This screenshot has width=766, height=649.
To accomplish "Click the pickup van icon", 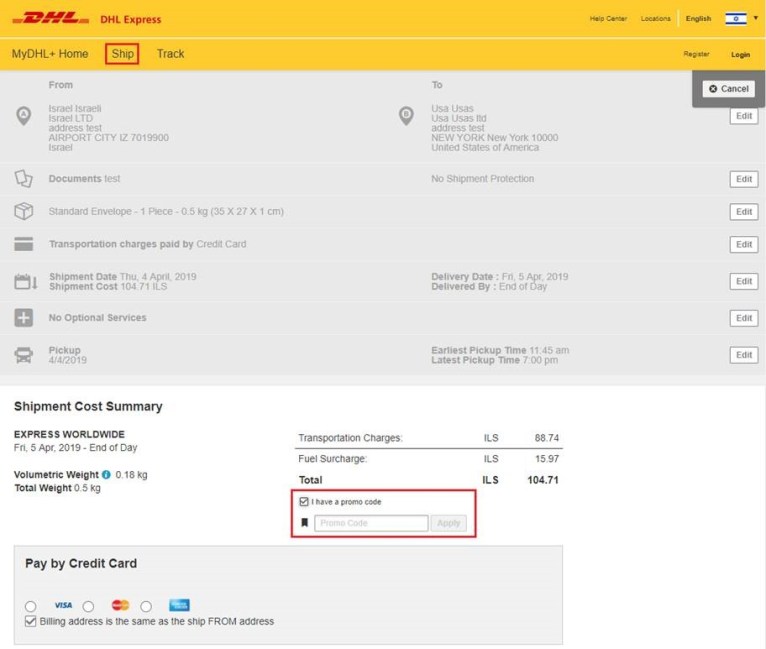I will (23, 355).
